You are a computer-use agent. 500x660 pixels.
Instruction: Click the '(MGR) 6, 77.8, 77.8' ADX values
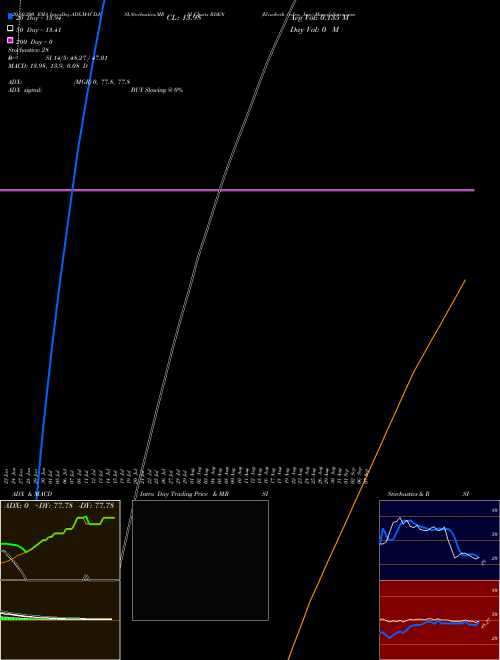tap(102, 82)
